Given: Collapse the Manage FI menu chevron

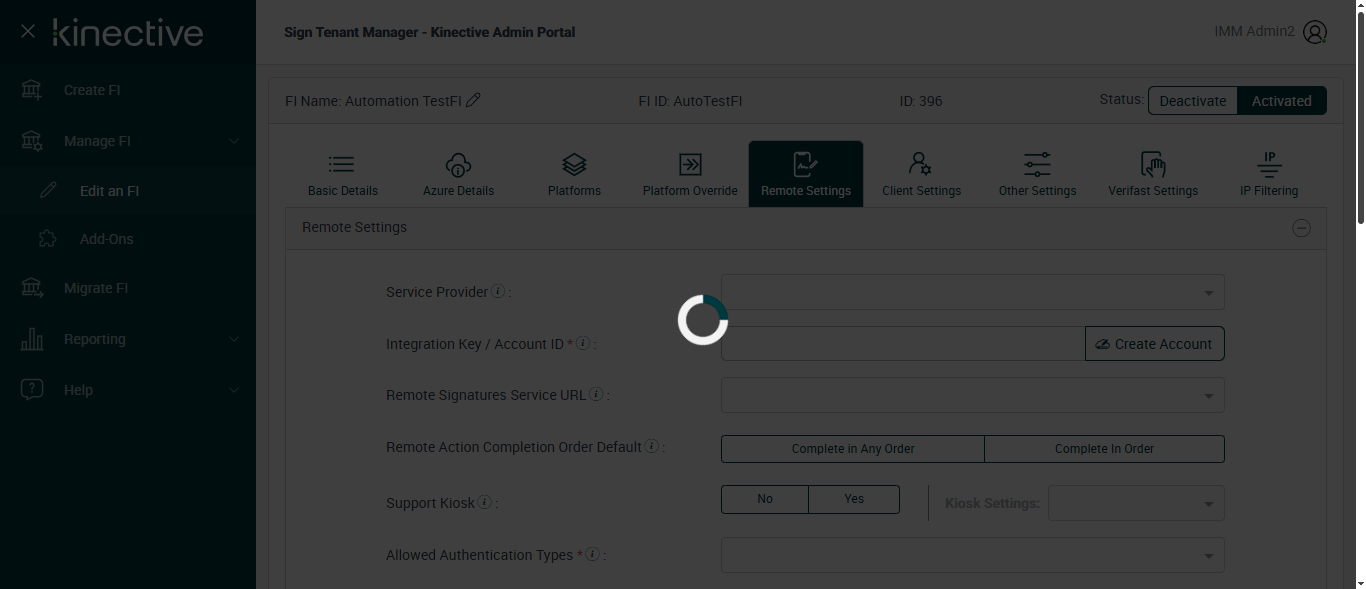Looking at the screenshot, I should pos(234,141).
